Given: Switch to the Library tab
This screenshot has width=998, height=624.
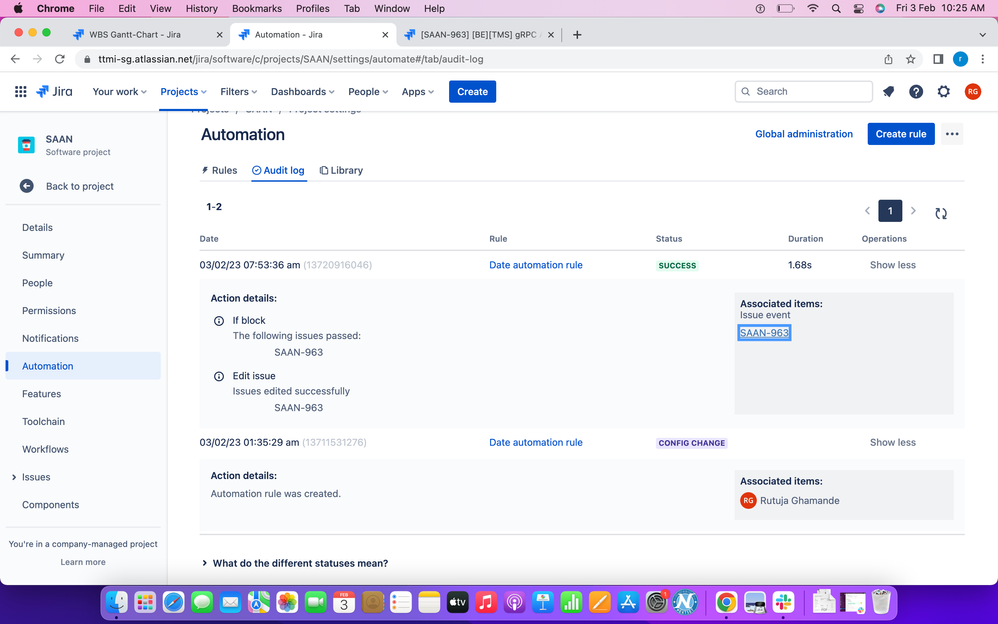Looking at the screenshot, I should (341, 171).
